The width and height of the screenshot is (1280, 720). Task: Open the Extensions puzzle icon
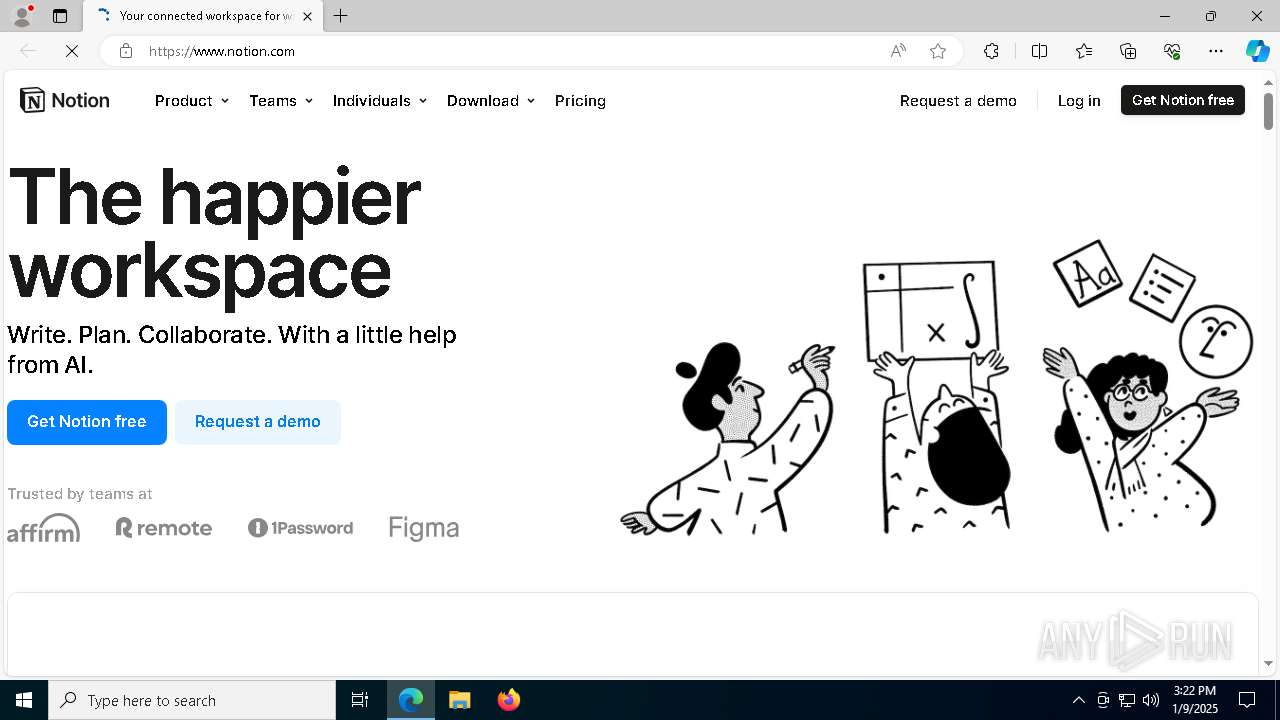(991, 51)
